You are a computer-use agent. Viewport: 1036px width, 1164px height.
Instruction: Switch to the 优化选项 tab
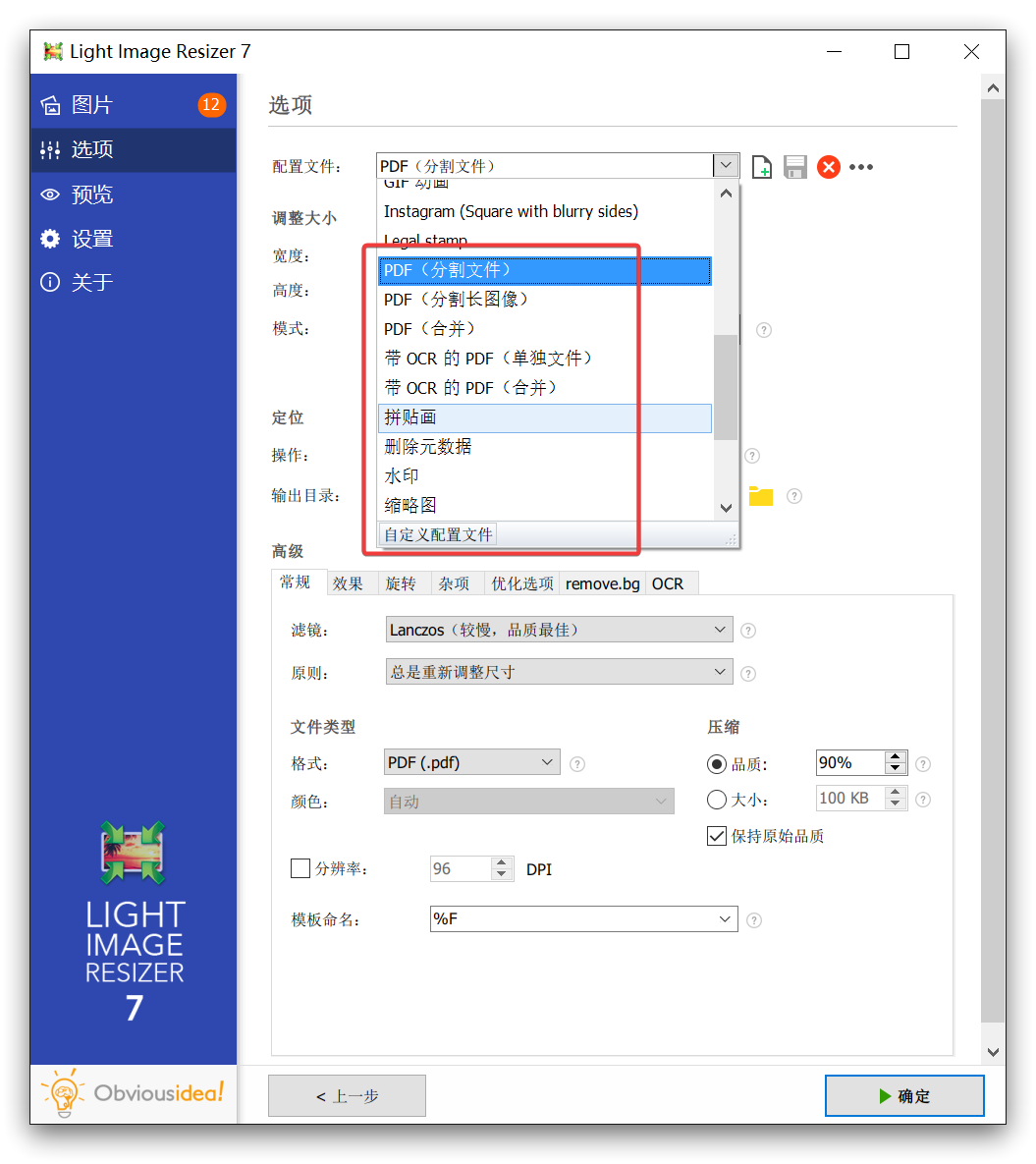tap(522, 584)
